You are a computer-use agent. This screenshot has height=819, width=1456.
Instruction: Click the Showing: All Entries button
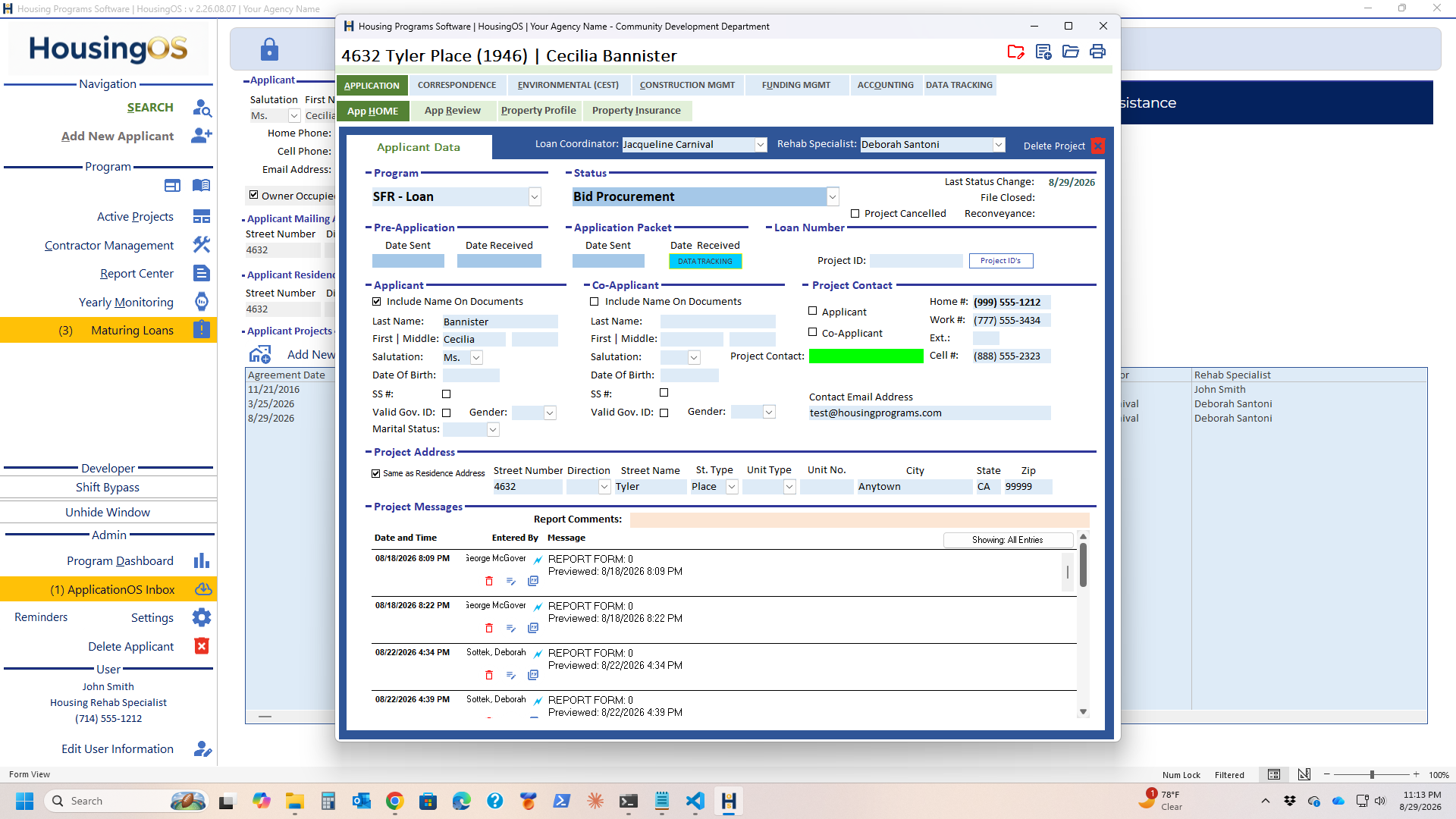point(1007,540)
